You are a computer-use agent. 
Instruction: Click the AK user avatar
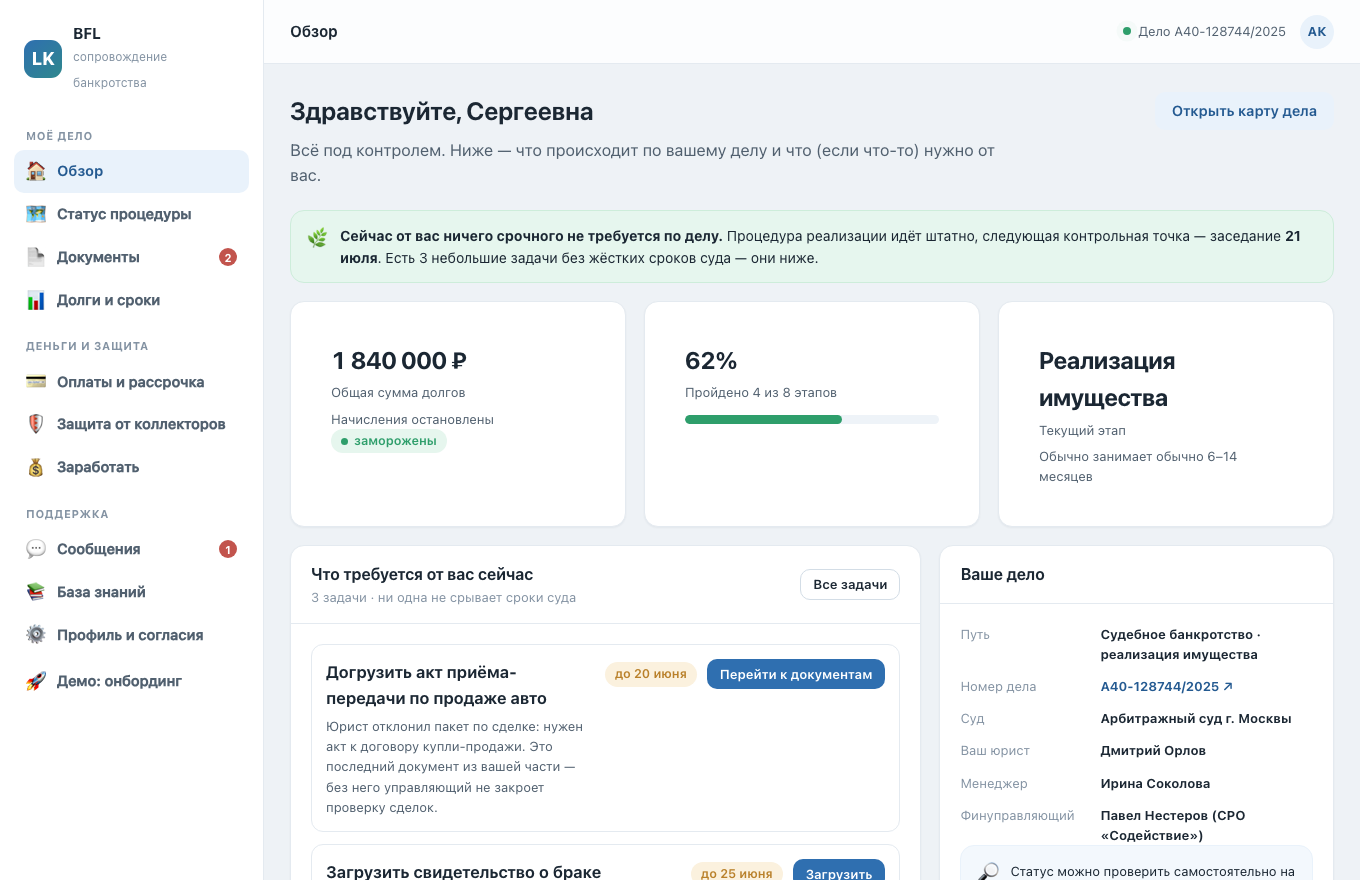(x=1317, y=31)
